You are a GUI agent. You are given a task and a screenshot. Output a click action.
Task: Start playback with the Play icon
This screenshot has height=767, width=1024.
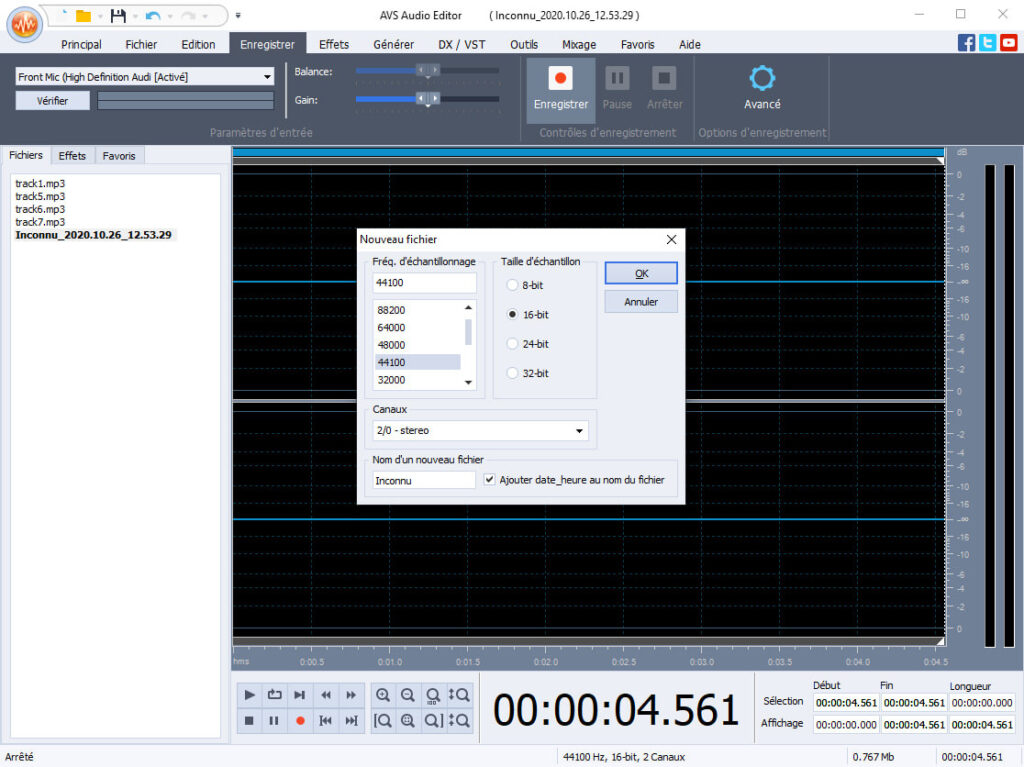click(x=248, y=695)
